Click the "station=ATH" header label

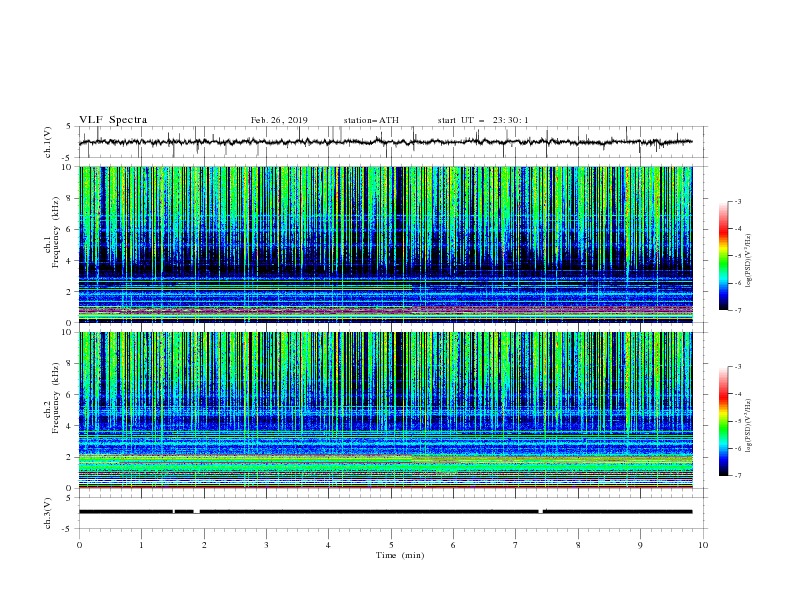371,120
